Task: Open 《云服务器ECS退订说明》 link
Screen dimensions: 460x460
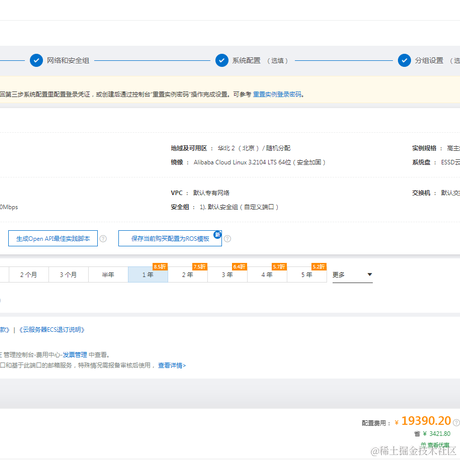Action: coord(52,330)
